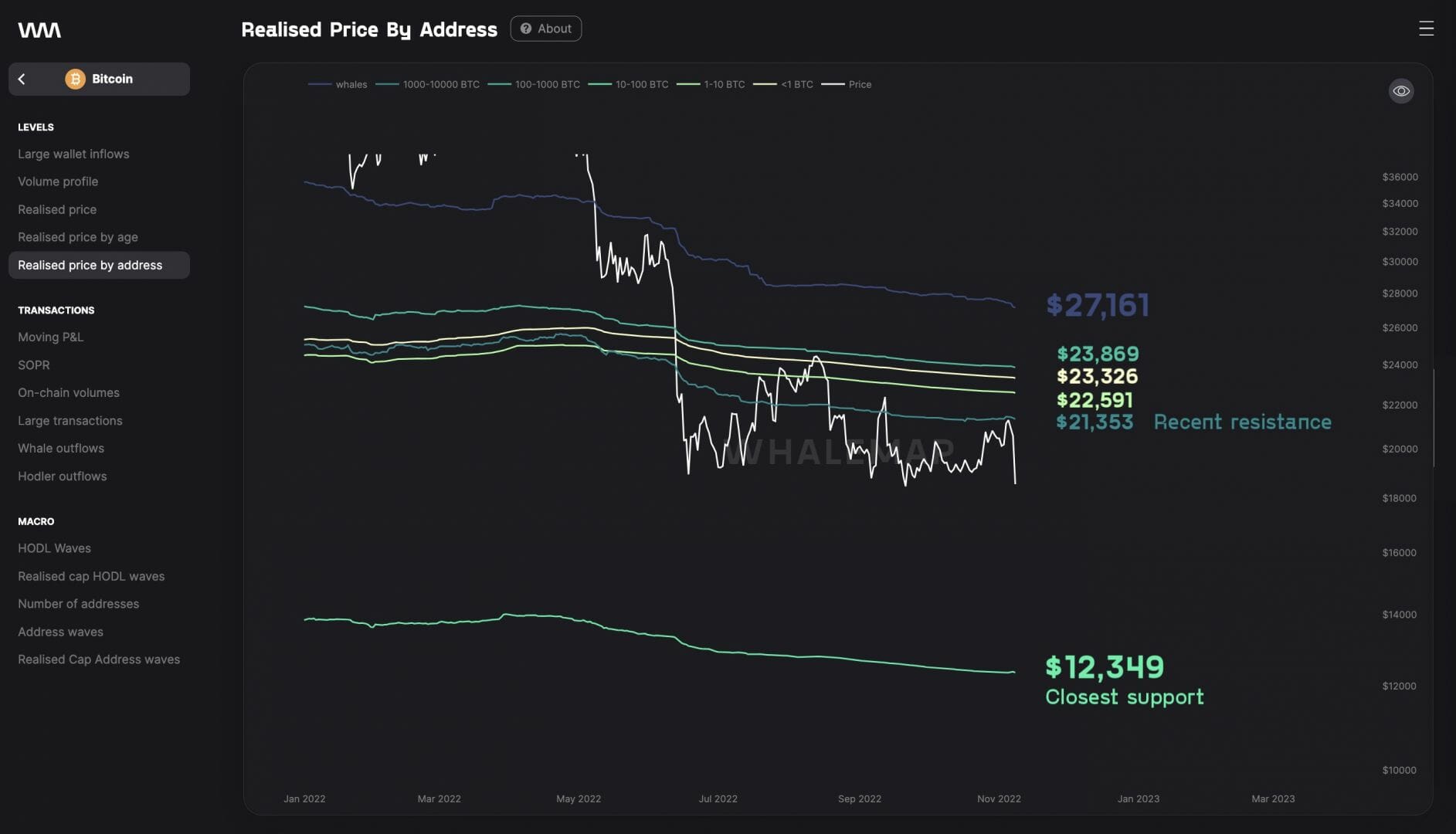Open Realised Cap Address waves
Screen dimensions: 1456x834
coord(99,659)
